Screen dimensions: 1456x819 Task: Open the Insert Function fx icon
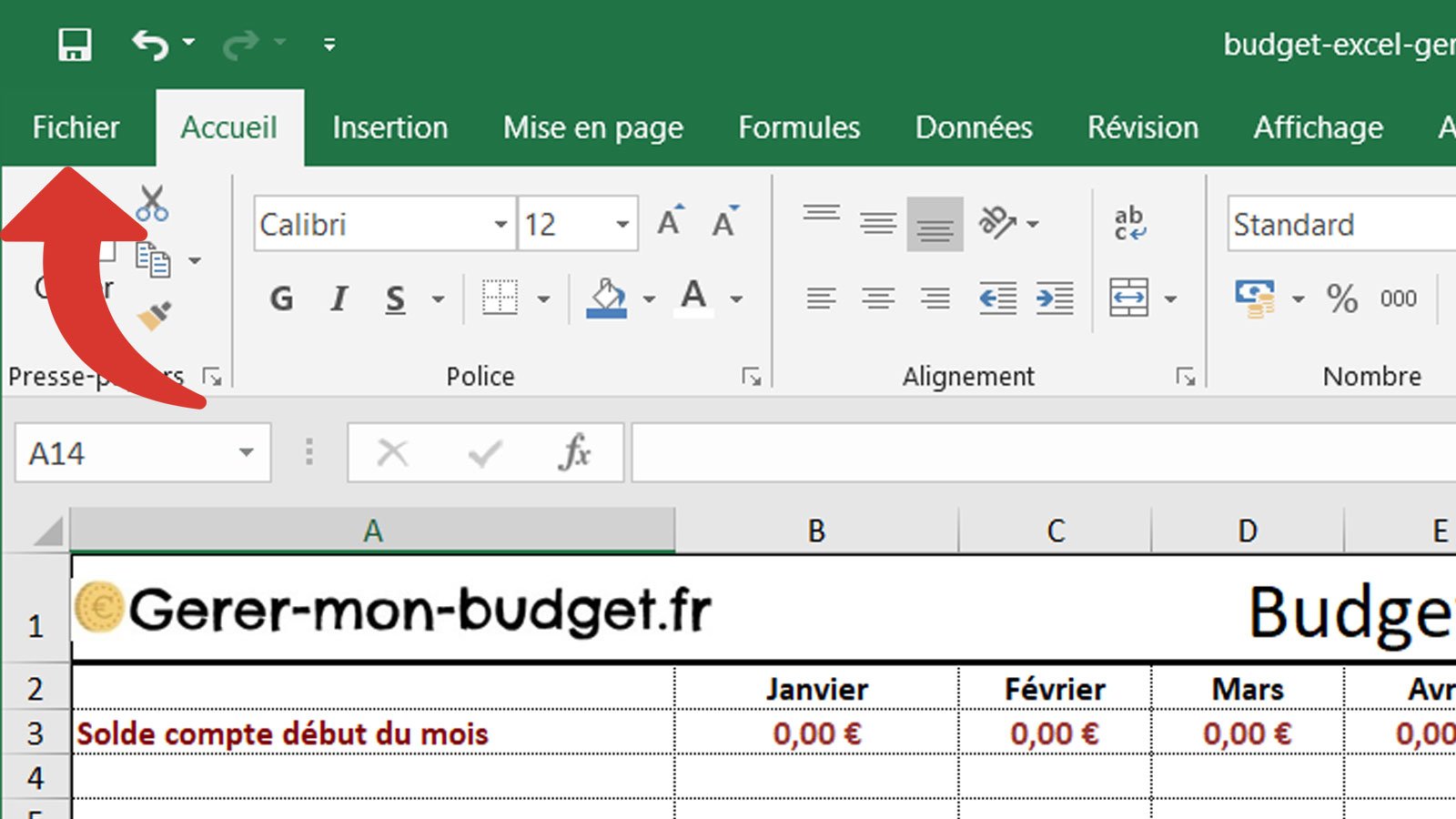click(576, 452)
